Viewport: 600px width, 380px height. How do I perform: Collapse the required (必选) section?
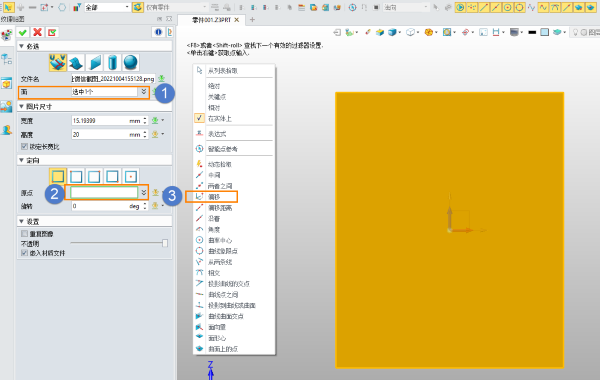[x=21, y=46]
